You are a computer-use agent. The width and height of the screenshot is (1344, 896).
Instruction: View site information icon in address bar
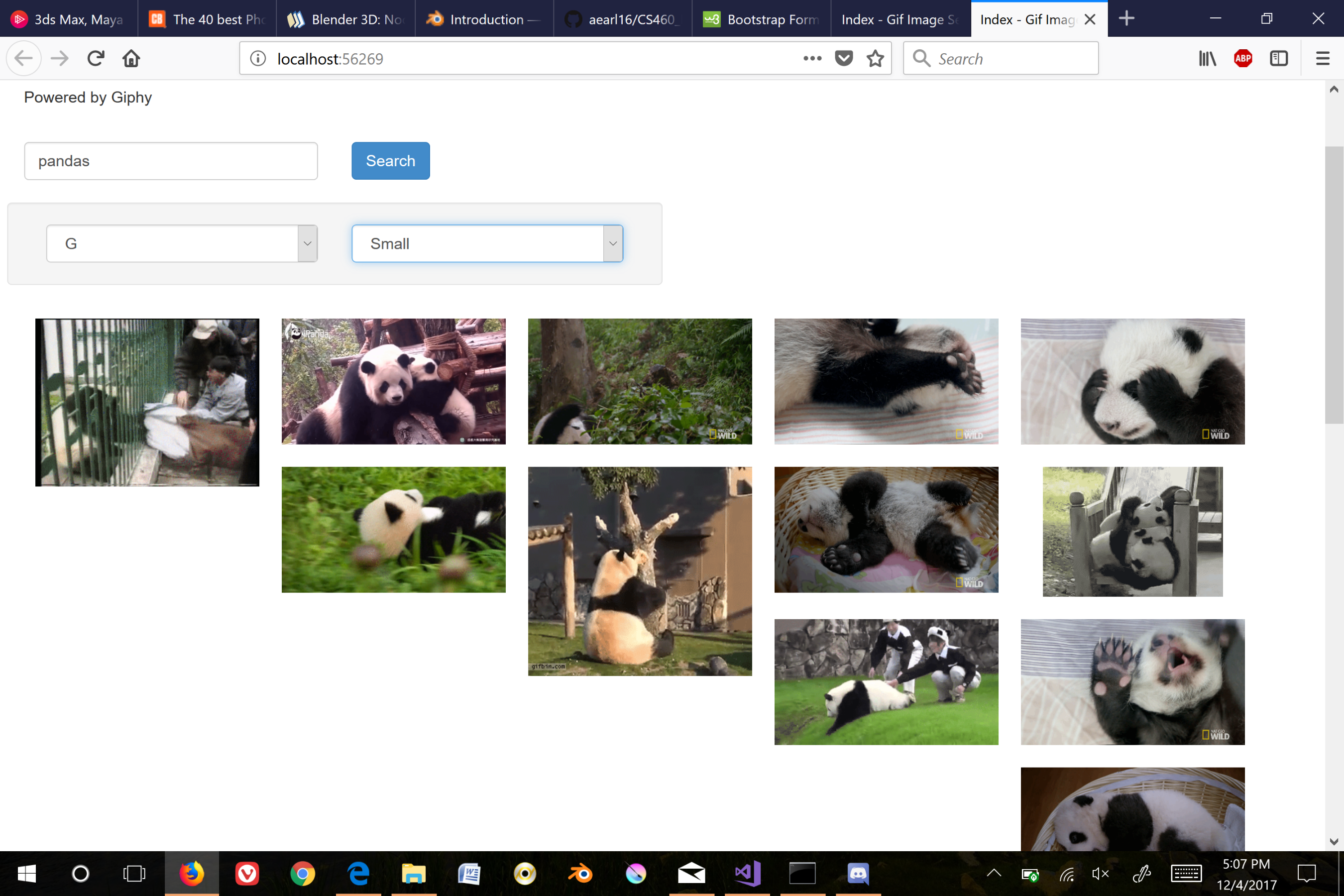pos(258,58)
